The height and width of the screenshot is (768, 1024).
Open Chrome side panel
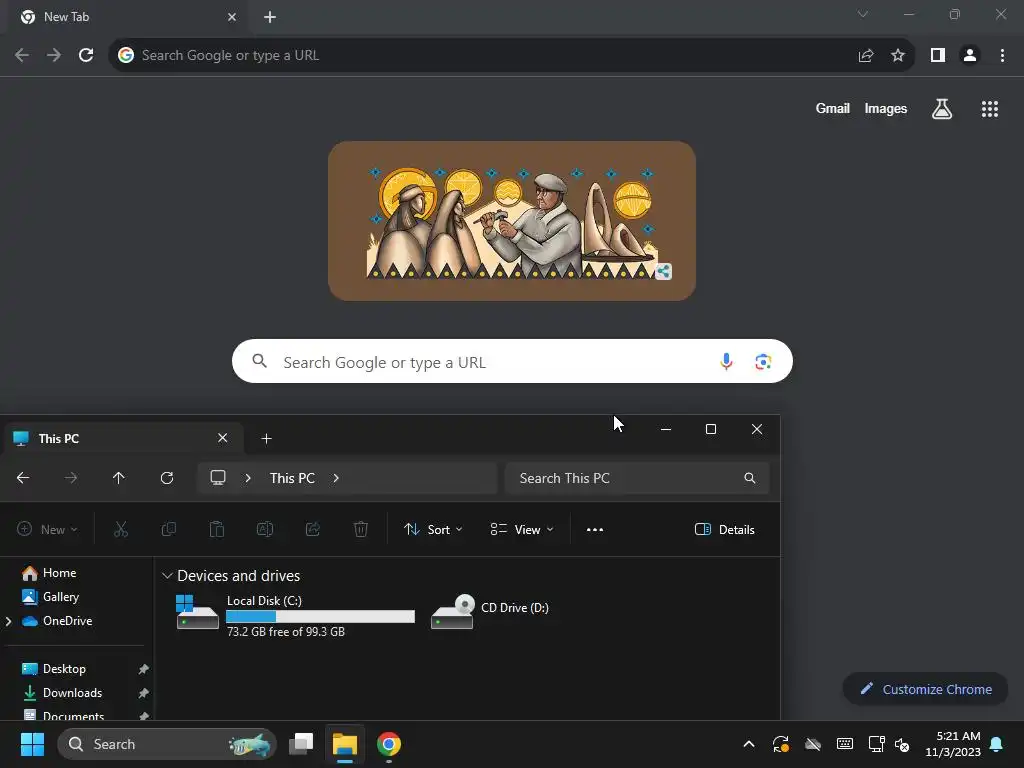pyautogui.click(x=938, y=56)
